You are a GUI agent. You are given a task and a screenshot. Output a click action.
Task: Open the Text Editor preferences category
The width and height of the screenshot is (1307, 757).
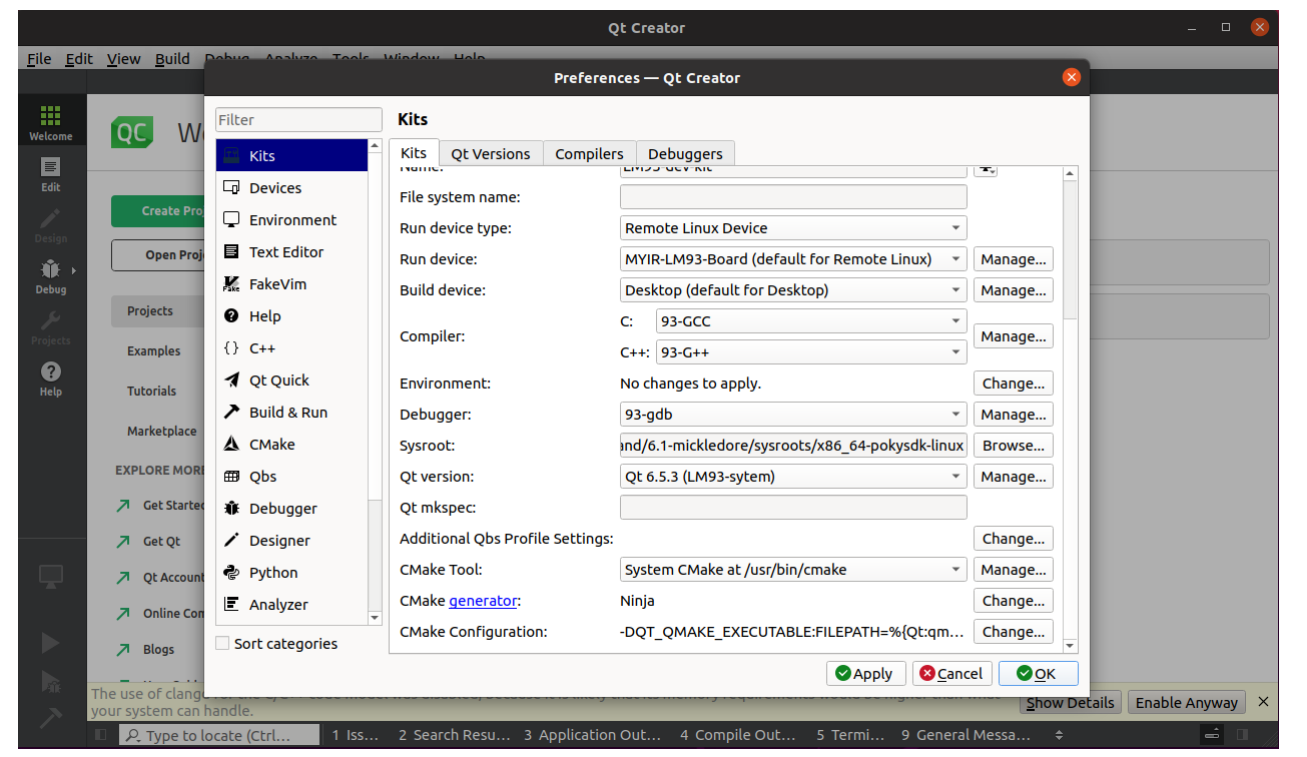[x=292, y=252]
